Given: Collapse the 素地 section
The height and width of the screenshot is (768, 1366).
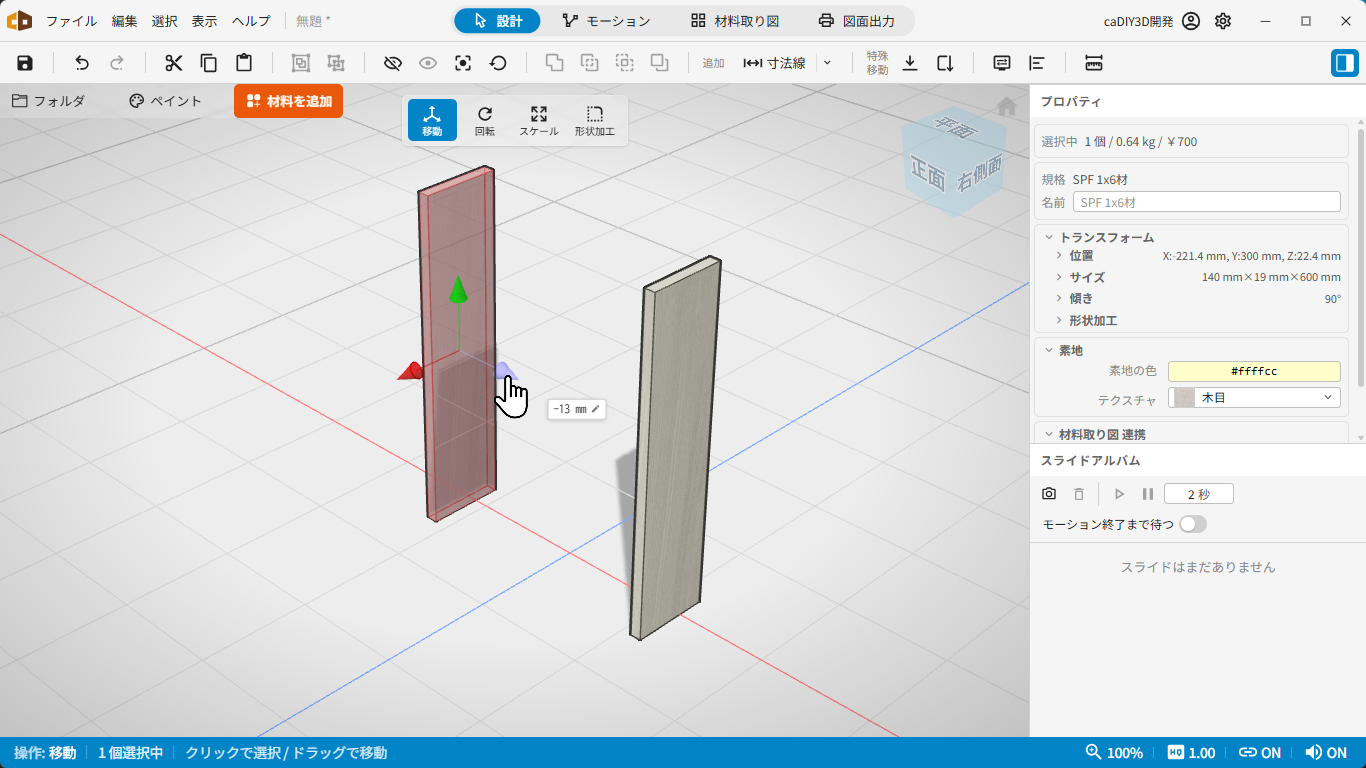Looking at the screenshot, I should click(x=1049, y=350).
